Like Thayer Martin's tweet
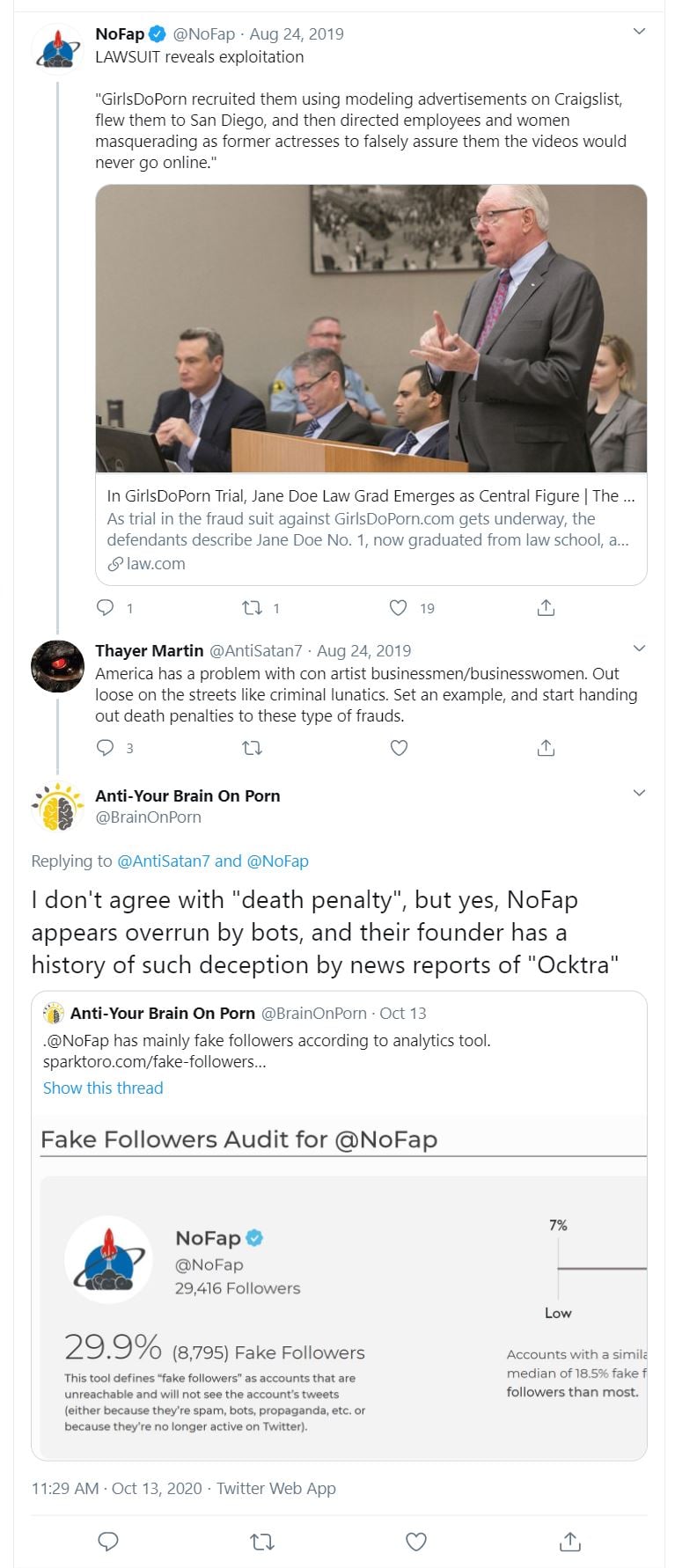Viewport: 675px width, 1568px height. (x=399, y=748)
